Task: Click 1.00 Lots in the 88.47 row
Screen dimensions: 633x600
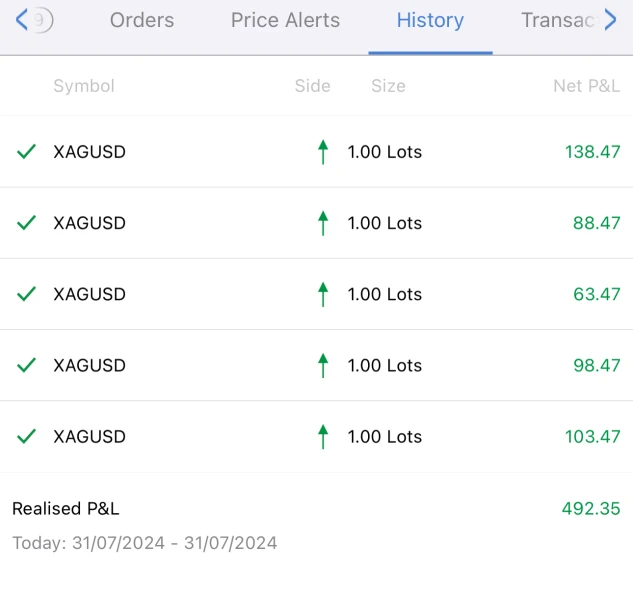Action: point(385,223)
